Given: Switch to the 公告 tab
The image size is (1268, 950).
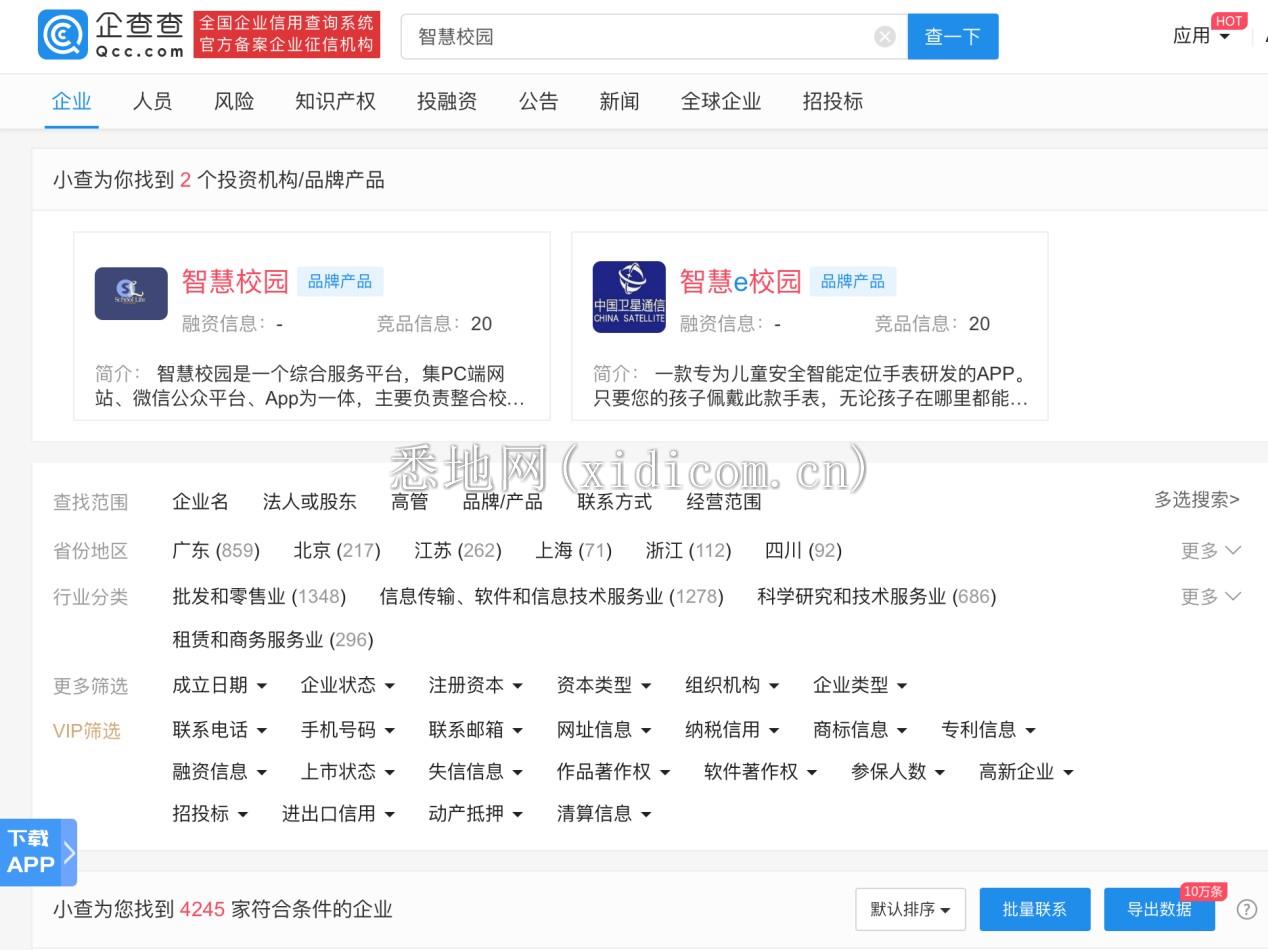Looking at the screenshot, I should 538,101.
